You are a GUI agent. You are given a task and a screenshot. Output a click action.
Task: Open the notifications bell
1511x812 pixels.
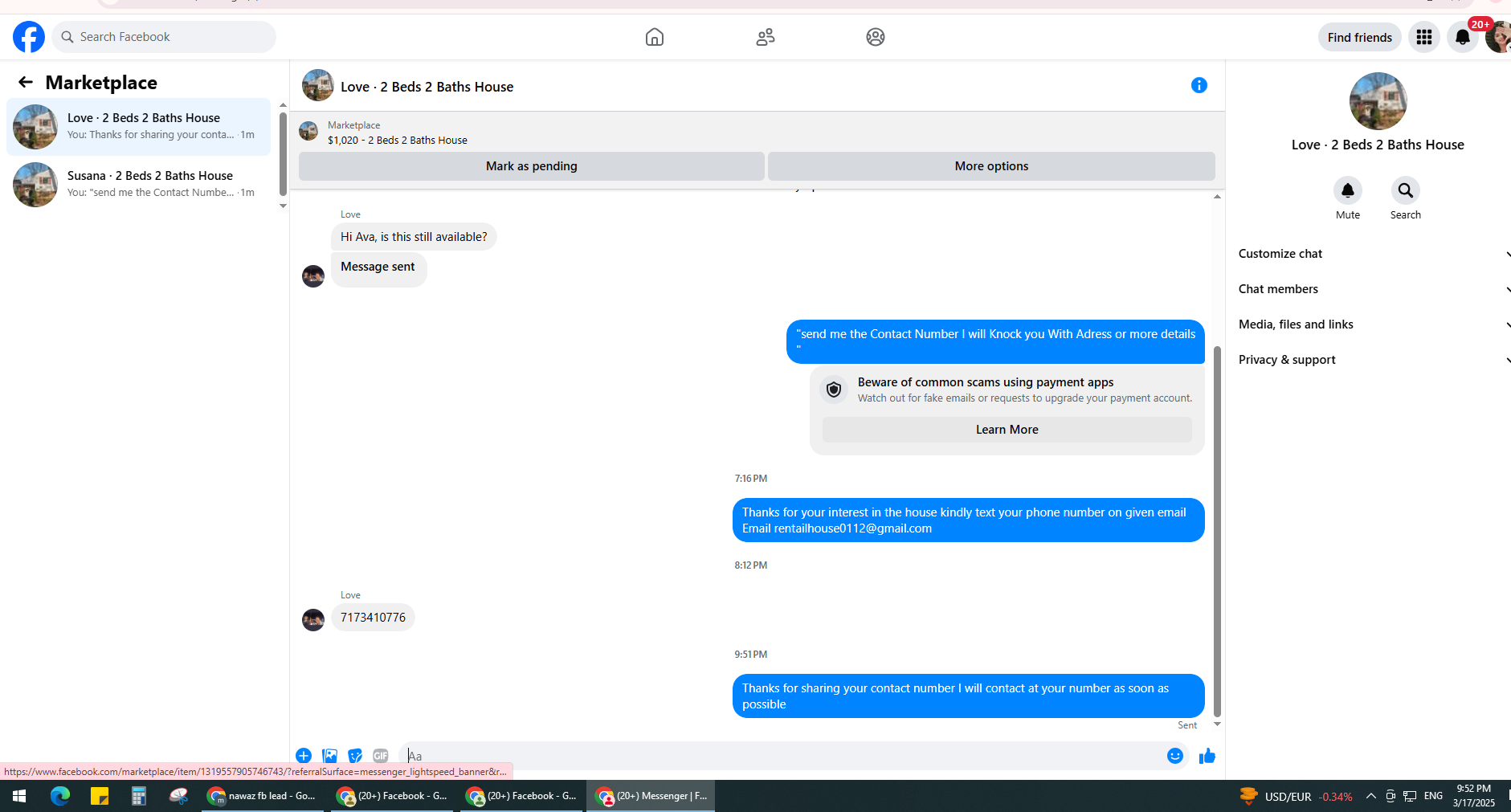click(x=1463, y=37)
